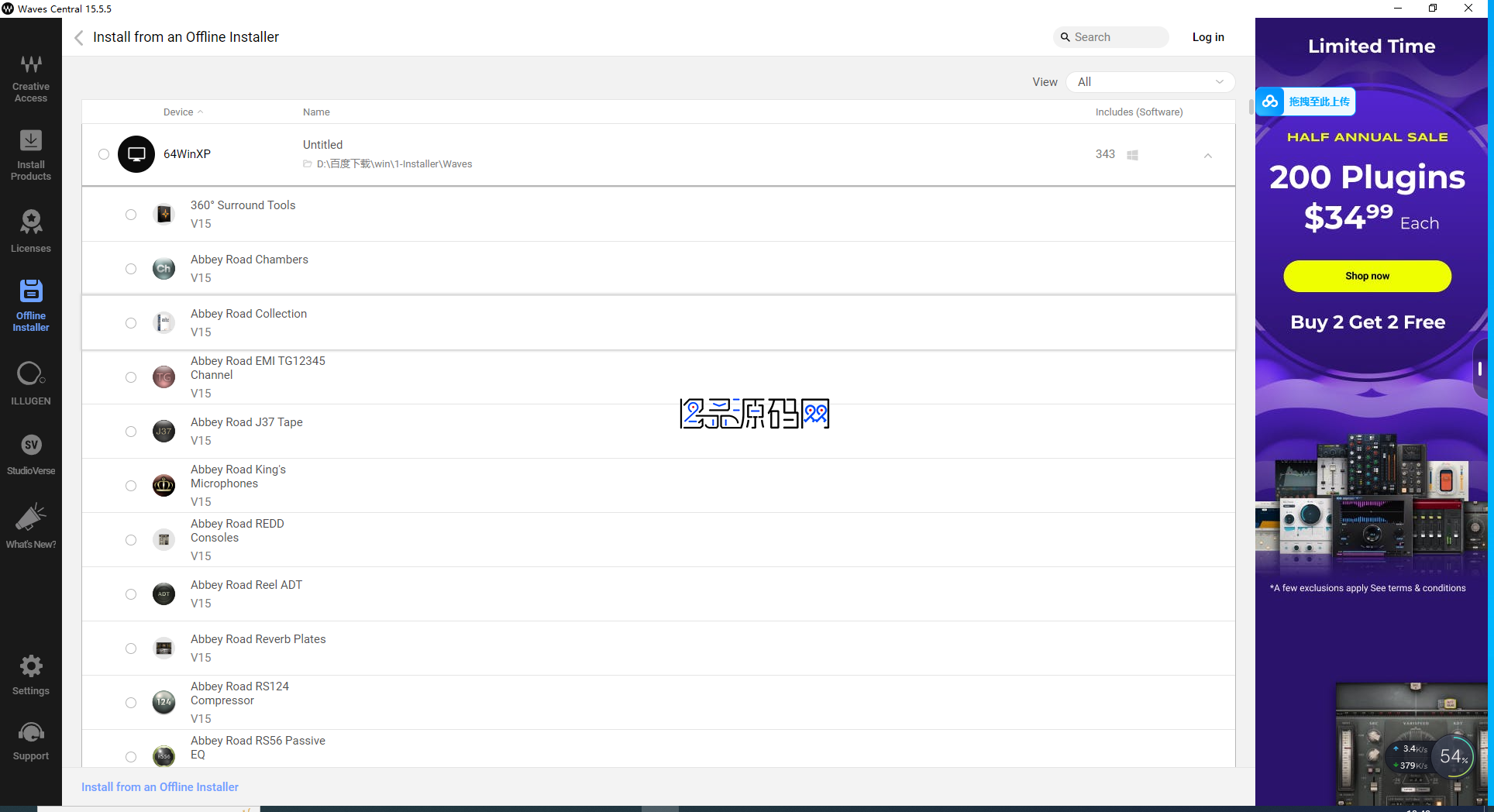Click the Abbey Road Collection product icon

pos(164,323)
